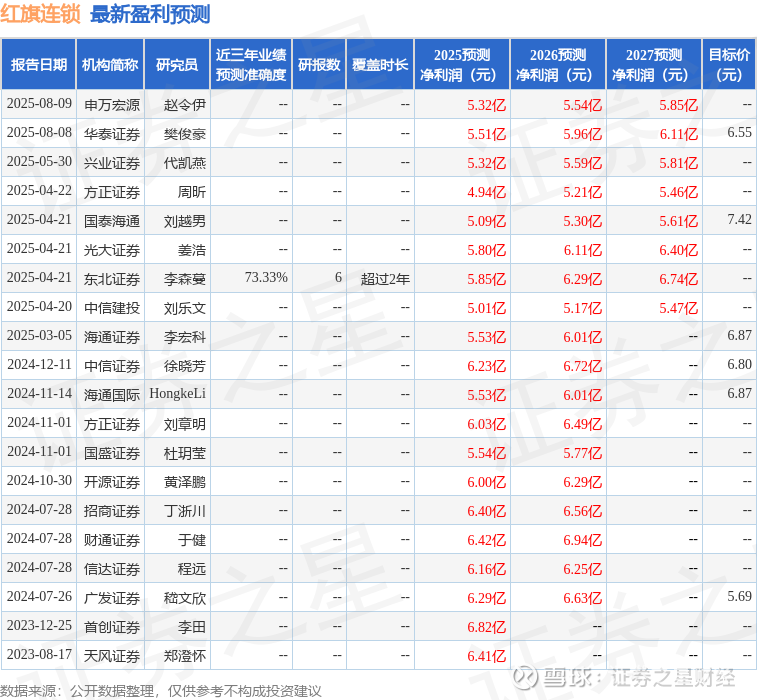Select the 光大证券 institution cell
757x700 pixels.
pos(112,250)
